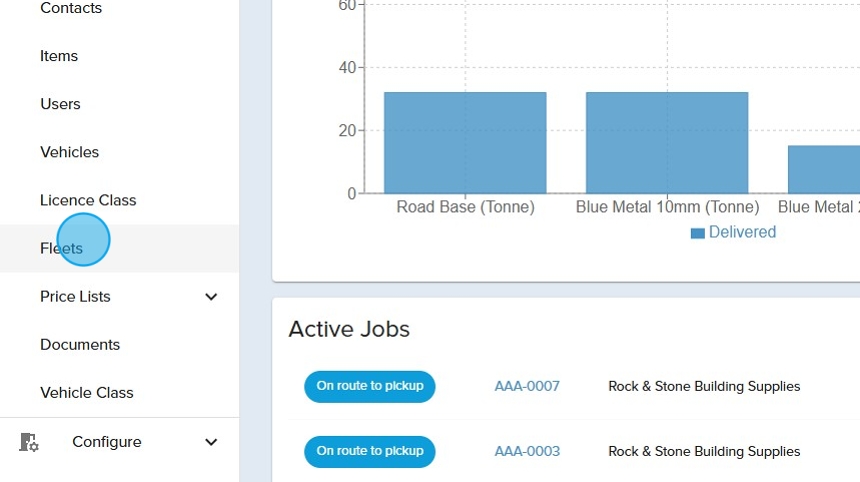Open job link AAA-0003
This screenshot has height=482, width=860.
pyautogui.click(x=527, y=451)
